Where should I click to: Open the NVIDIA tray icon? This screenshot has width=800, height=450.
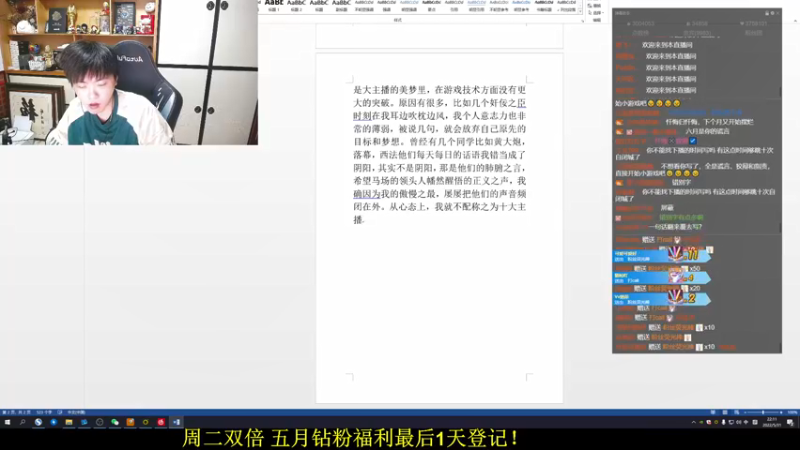tap(701, 422)
